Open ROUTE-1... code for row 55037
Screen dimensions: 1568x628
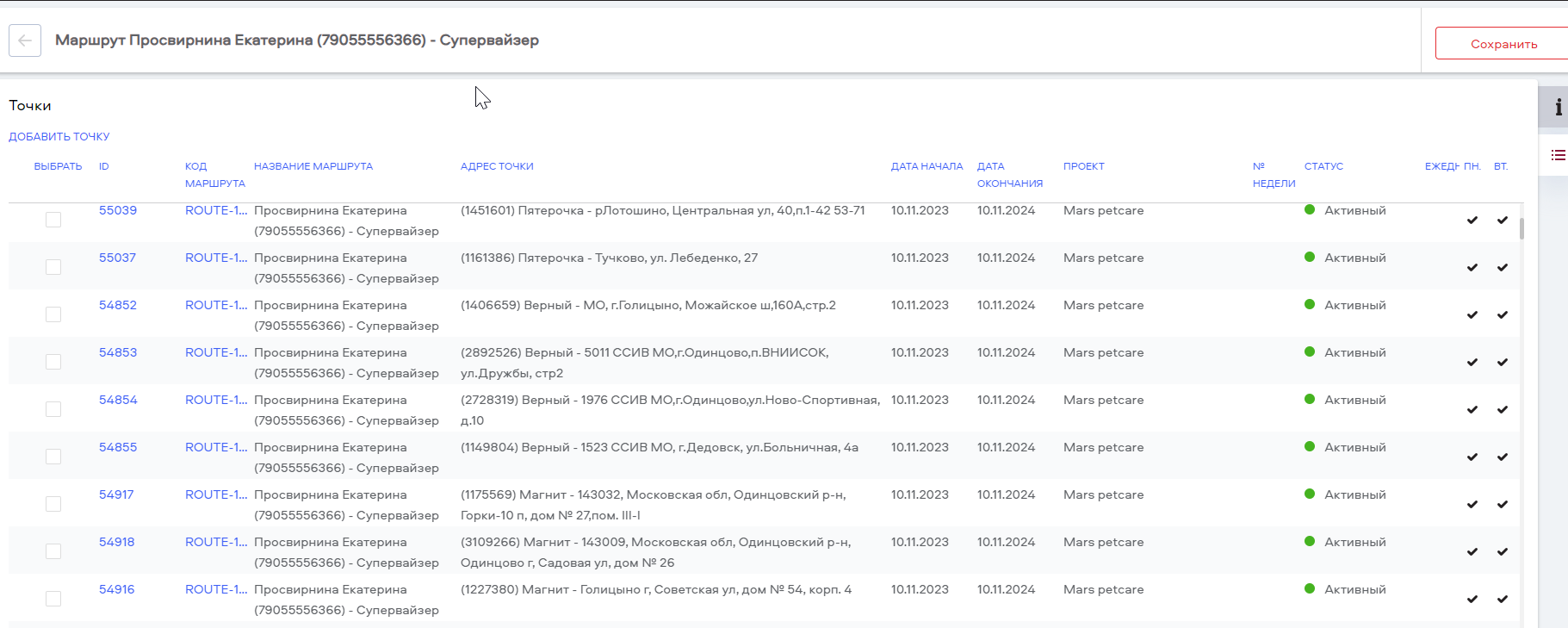click(216, 258)
